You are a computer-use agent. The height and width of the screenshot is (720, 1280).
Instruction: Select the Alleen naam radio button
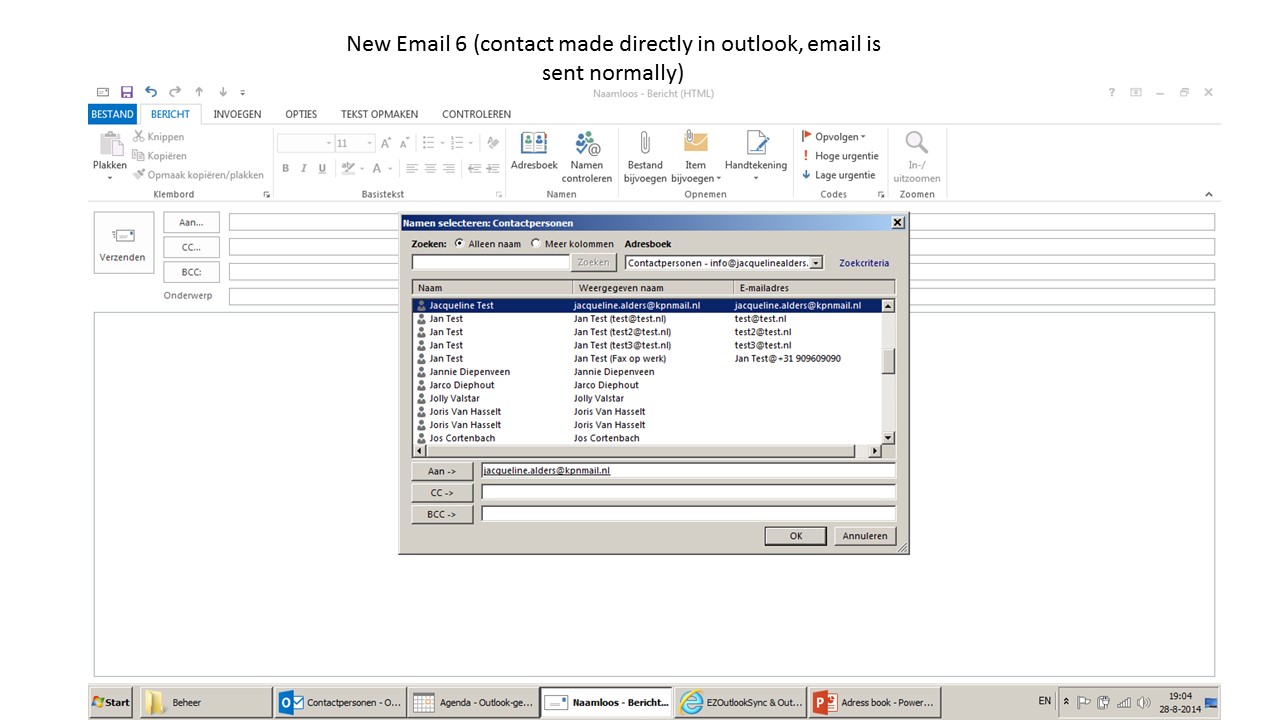(459, 243)
